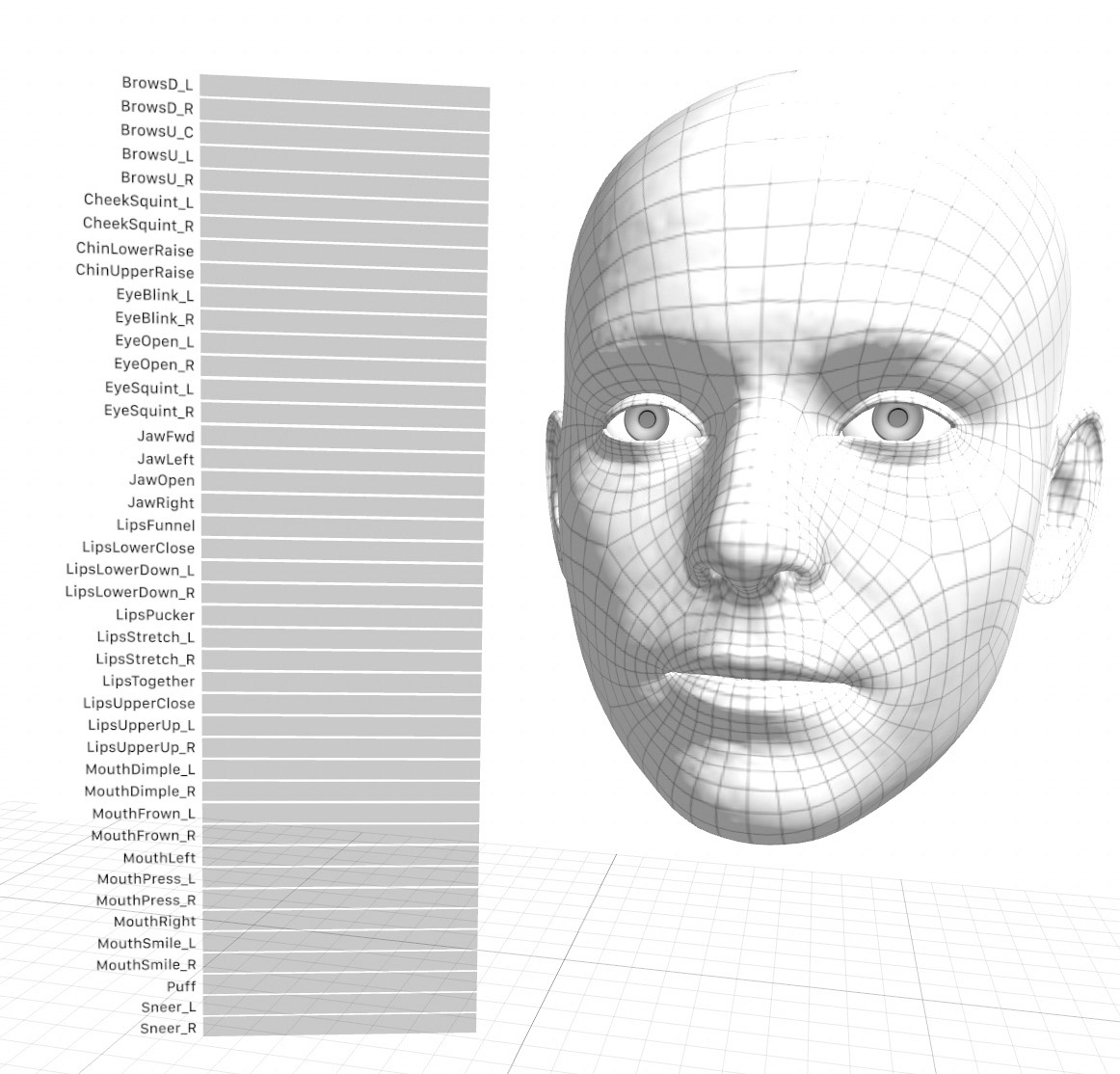Click the LipsLowerDown_R label

click(x=130, y=592)
